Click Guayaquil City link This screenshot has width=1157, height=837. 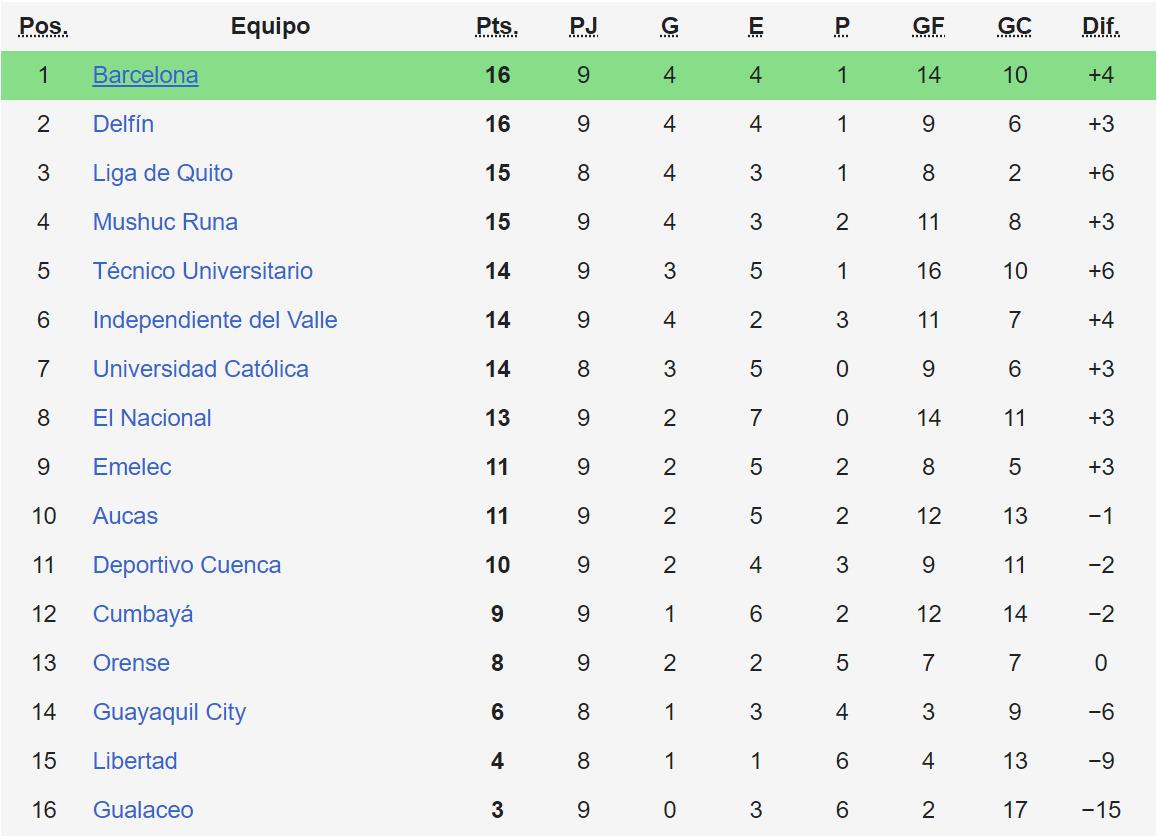click(x=169, y=712)
